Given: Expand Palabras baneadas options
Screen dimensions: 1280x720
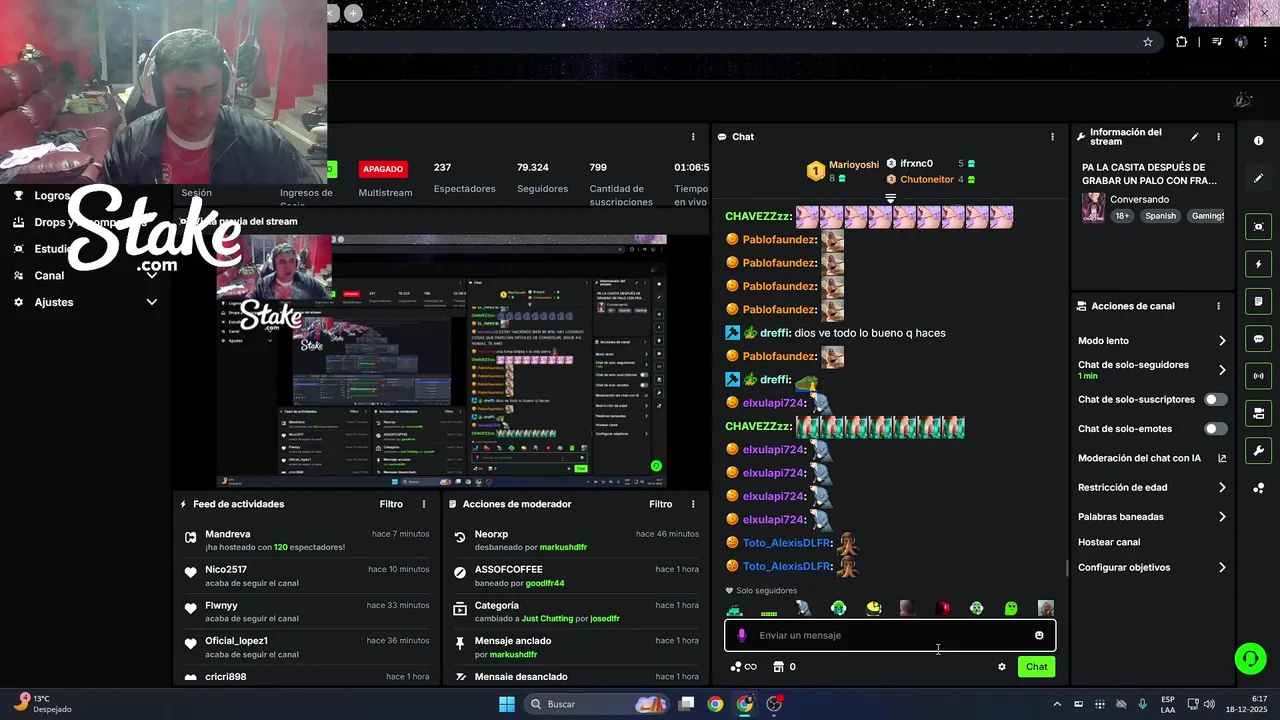Looking at the screenshot, I should (1222, 517).
